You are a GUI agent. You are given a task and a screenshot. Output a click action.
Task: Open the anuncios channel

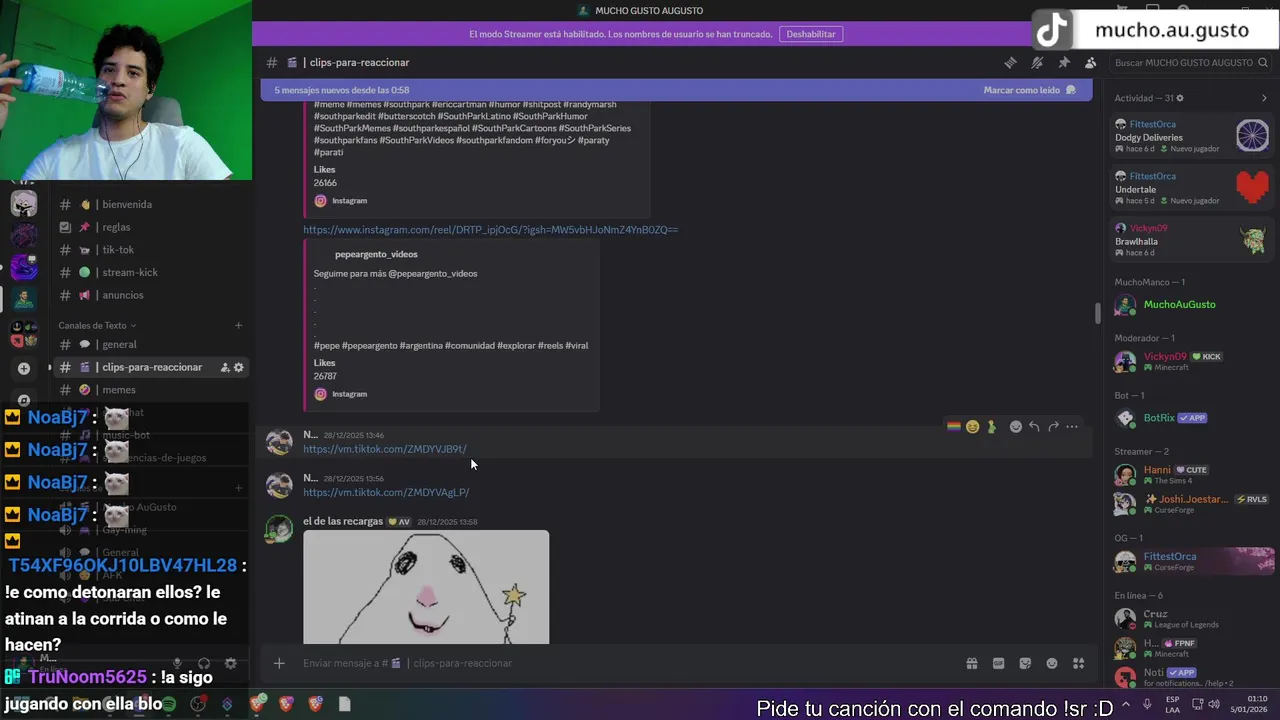(x=151, y=295)
